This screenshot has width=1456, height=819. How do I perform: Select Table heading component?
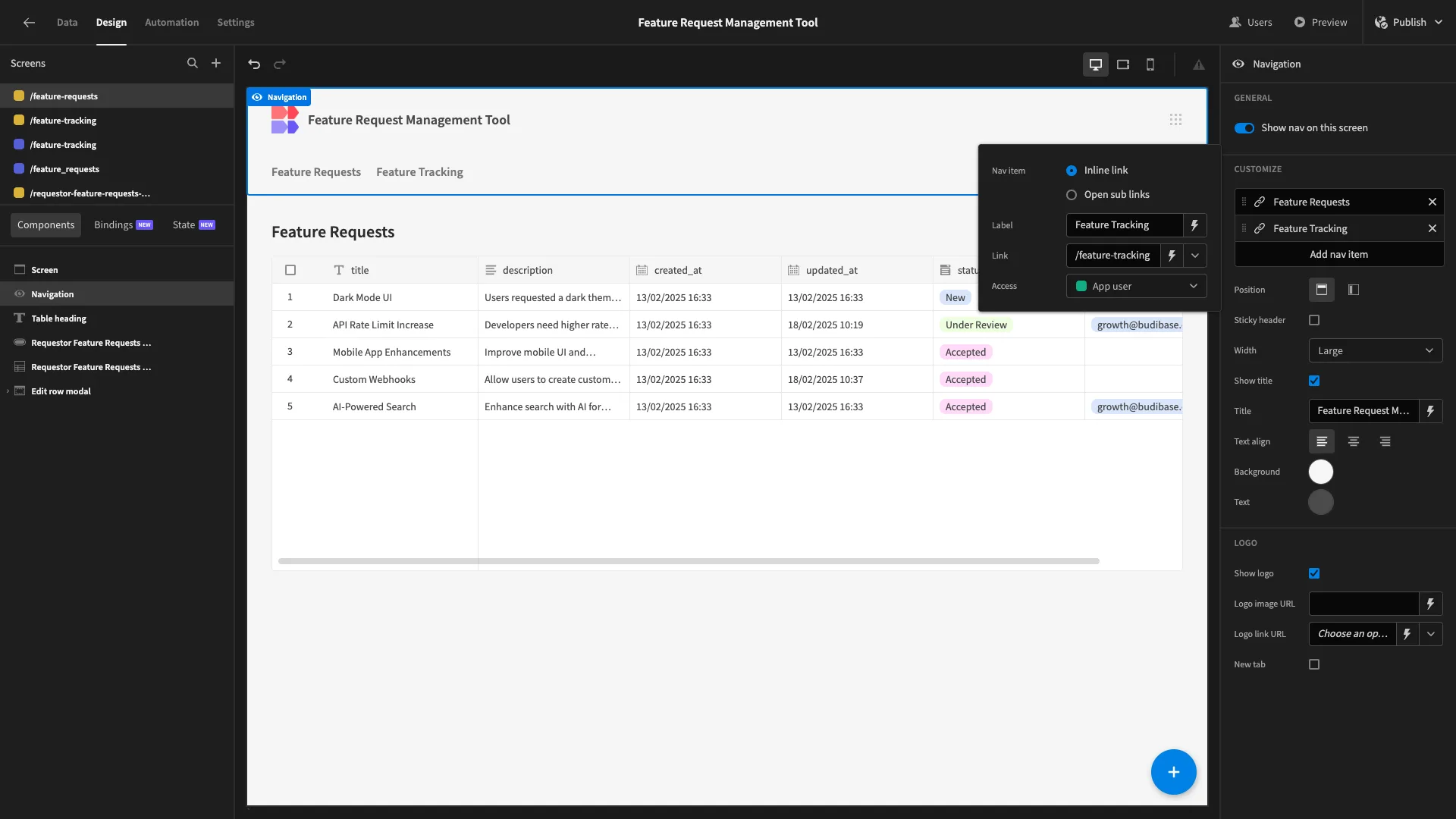(x=117, y=318)
